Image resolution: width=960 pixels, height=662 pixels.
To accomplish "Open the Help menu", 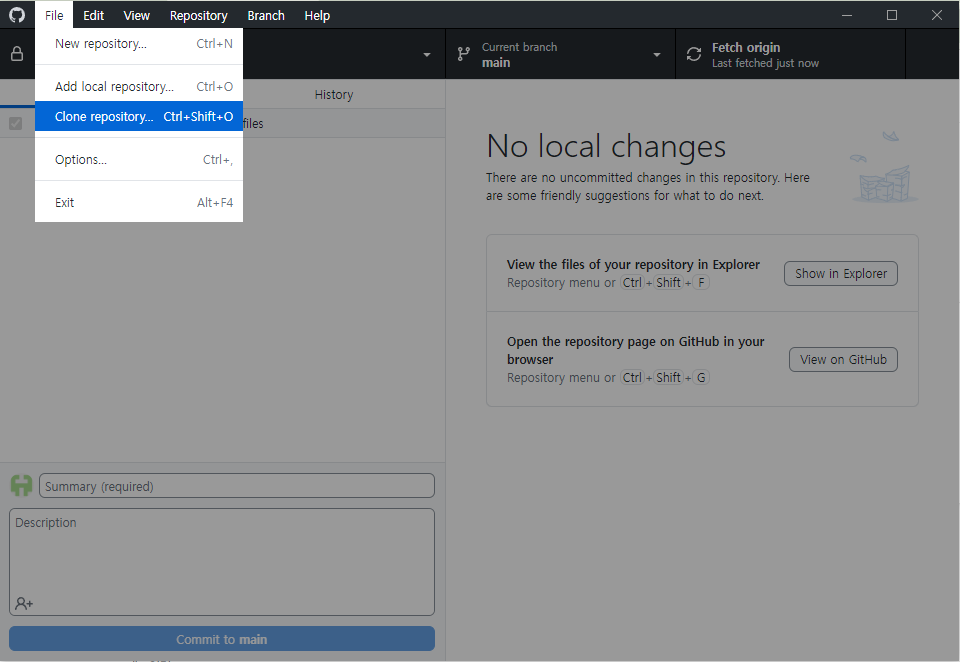I will coord(317,15).
